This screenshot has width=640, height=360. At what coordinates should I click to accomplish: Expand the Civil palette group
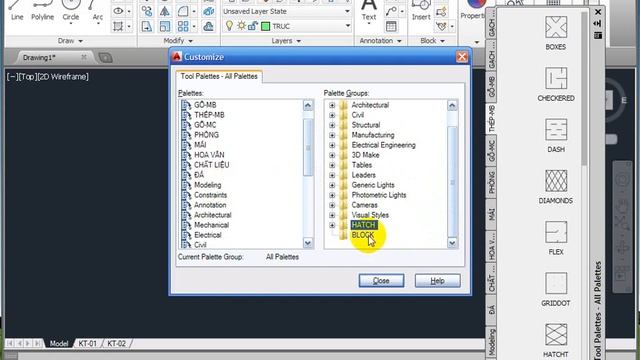point(332,115)
